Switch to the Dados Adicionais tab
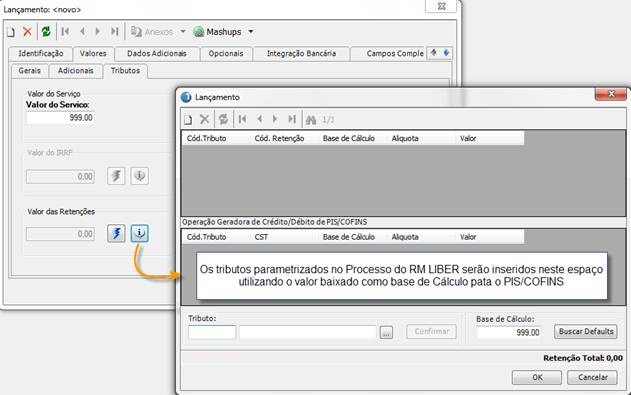The image size is (631, 395). pos(157,53)
